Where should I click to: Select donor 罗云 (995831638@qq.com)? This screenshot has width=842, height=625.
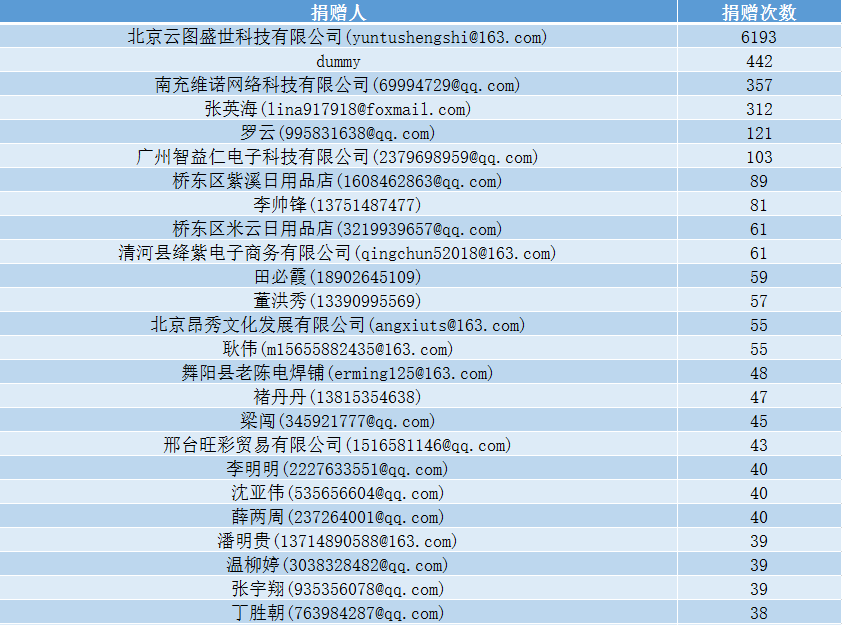pyautogui.click(x=338, y=133)
